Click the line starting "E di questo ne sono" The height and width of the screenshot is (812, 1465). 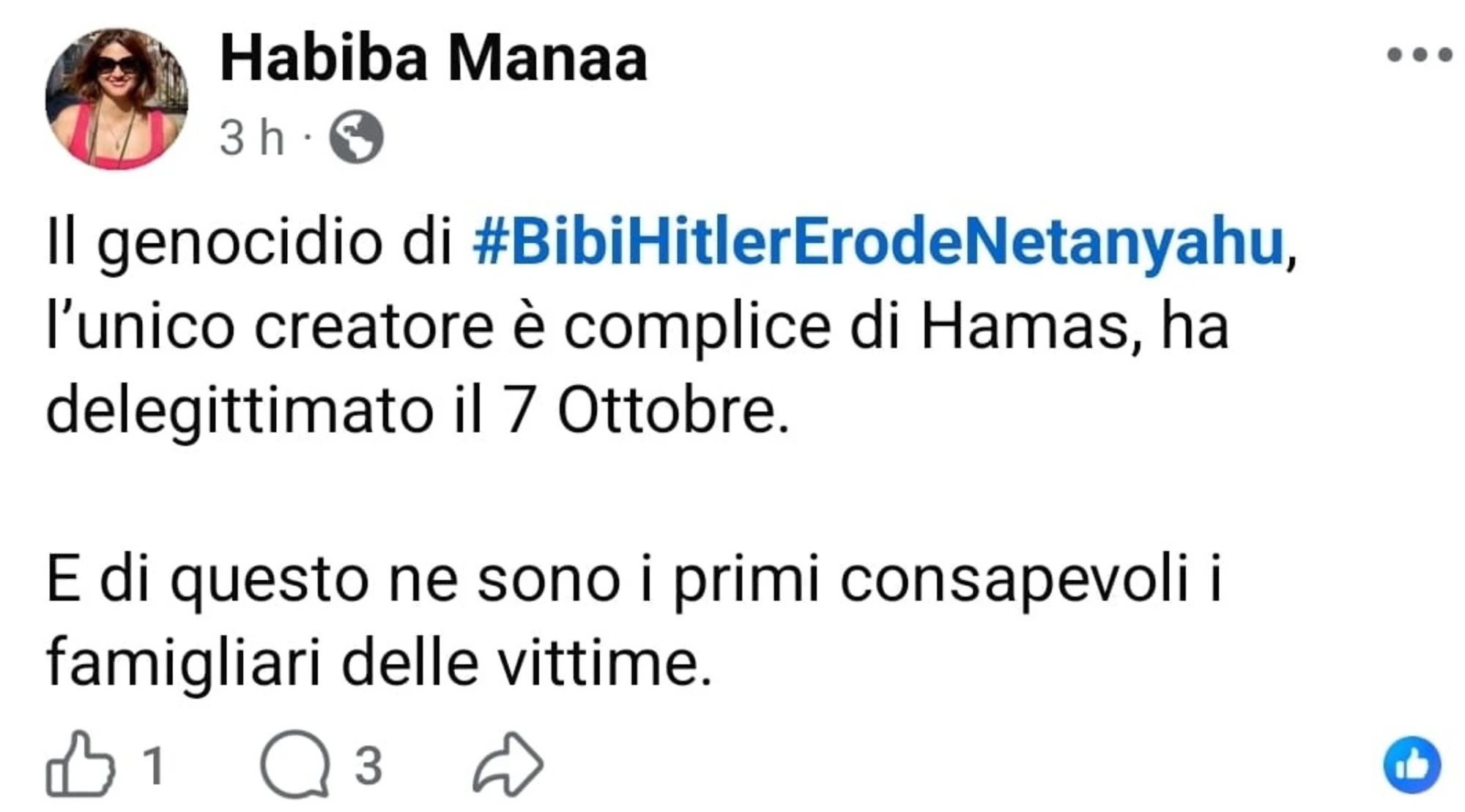coord(634,580)
